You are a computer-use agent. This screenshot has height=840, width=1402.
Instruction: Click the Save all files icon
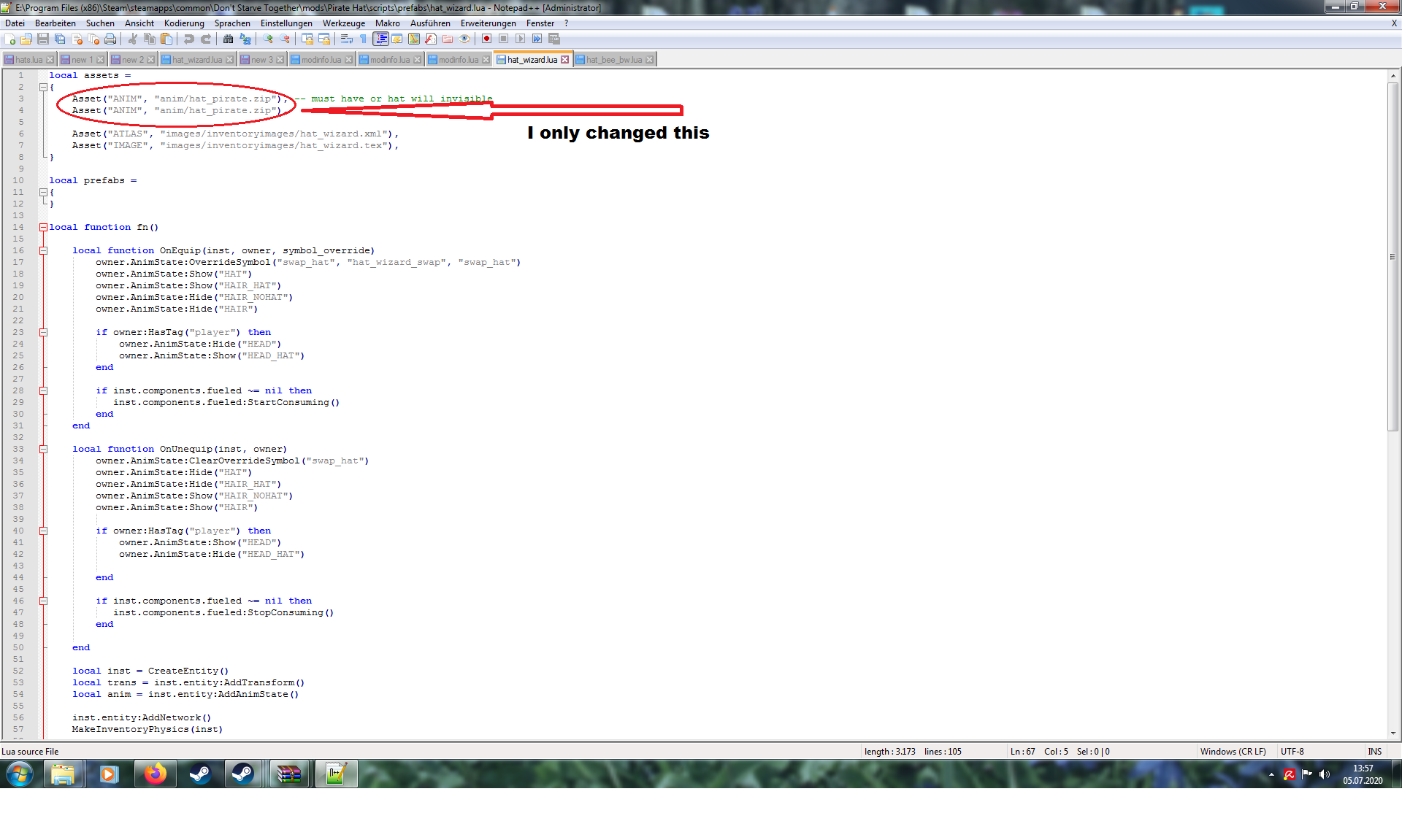pyautogui.click(x=60, y=39)
